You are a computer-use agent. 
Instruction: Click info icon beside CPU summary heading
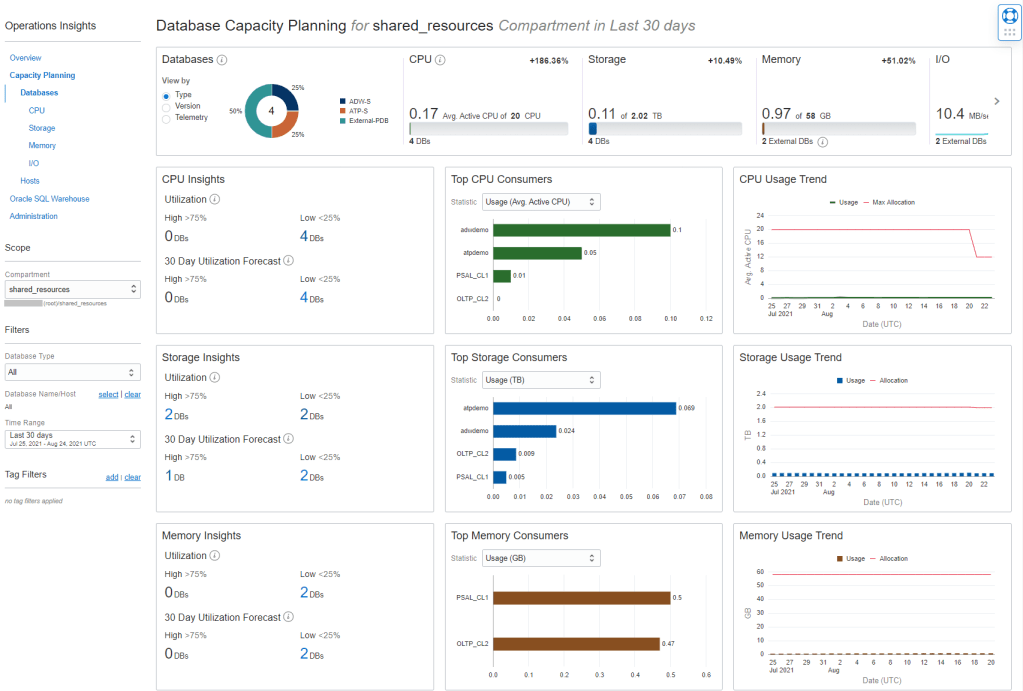point(440,60)
